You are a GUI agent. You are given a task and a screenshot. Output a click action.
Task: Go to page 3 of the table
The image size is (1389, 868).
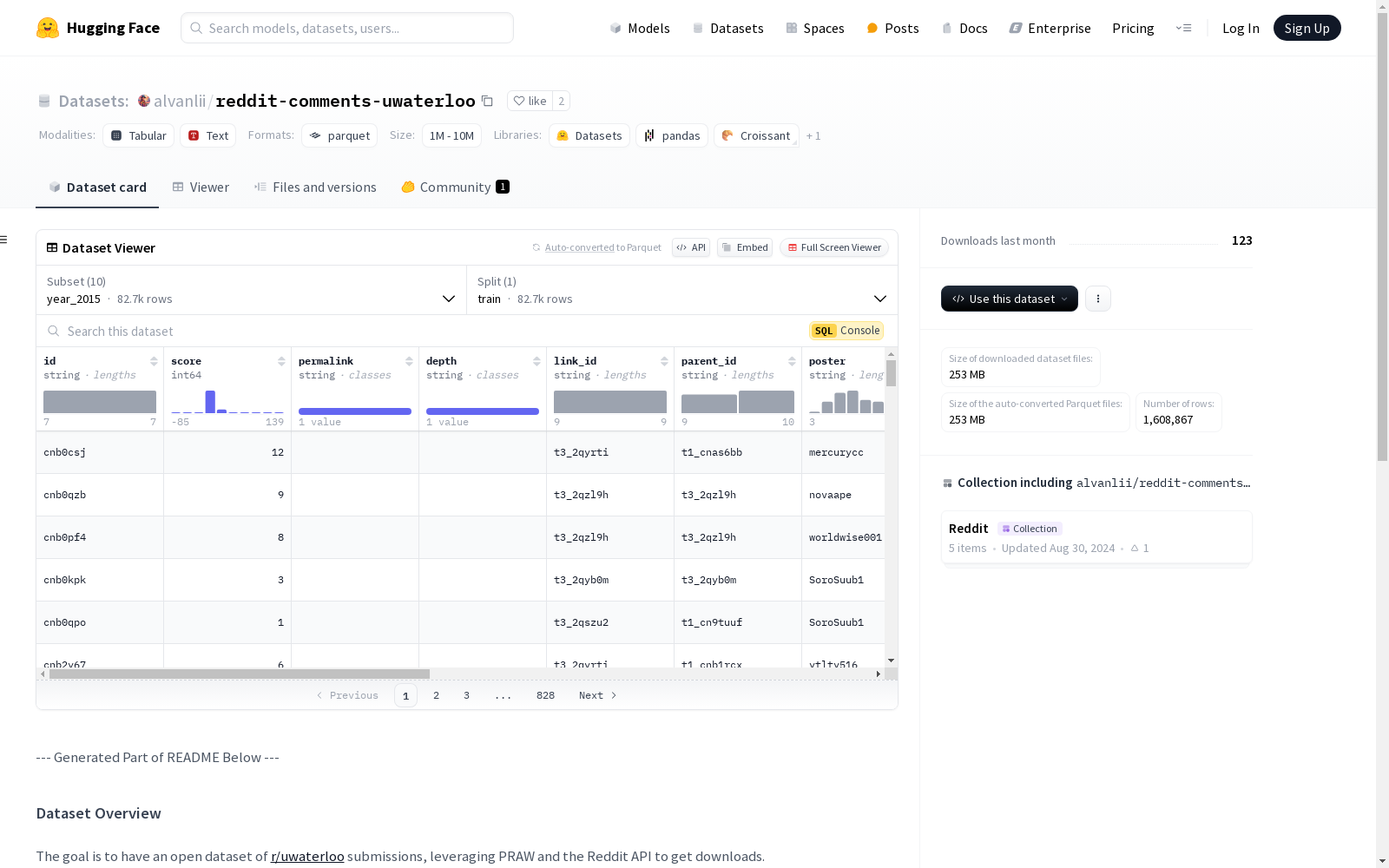pos(466,695)
